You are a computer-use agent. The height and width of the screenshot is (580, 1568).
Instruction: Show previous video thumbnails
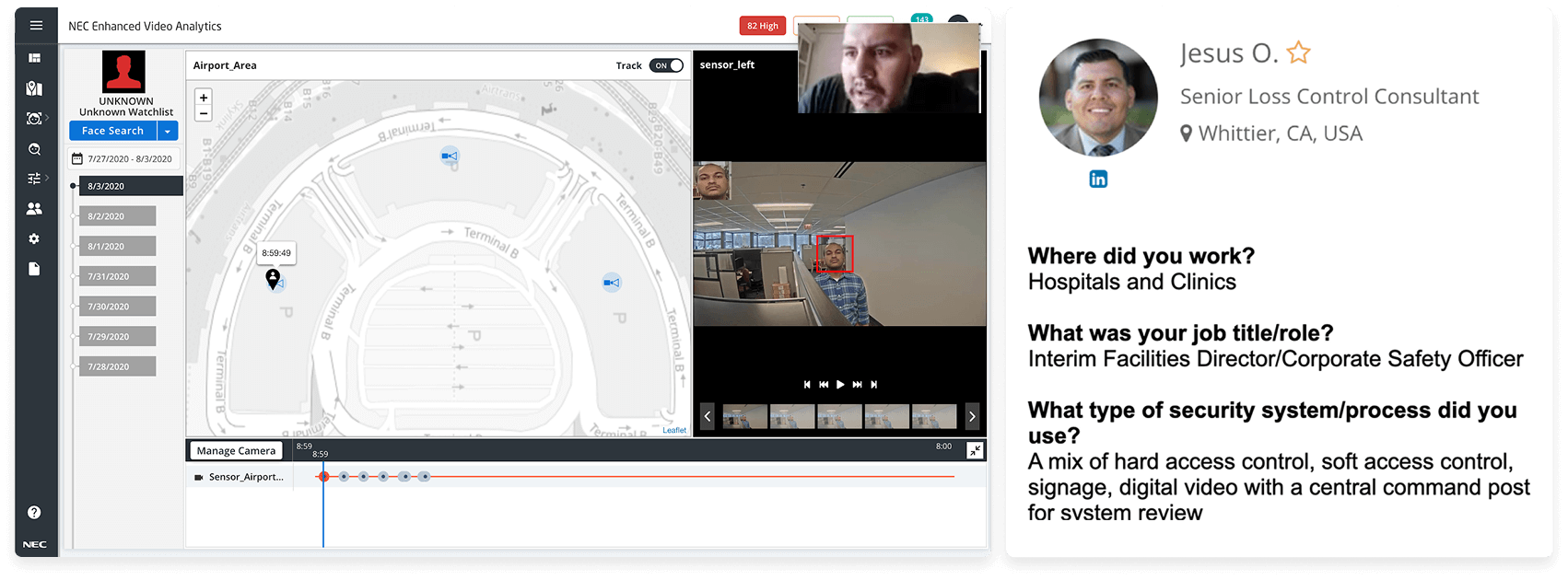coord(708,416)
